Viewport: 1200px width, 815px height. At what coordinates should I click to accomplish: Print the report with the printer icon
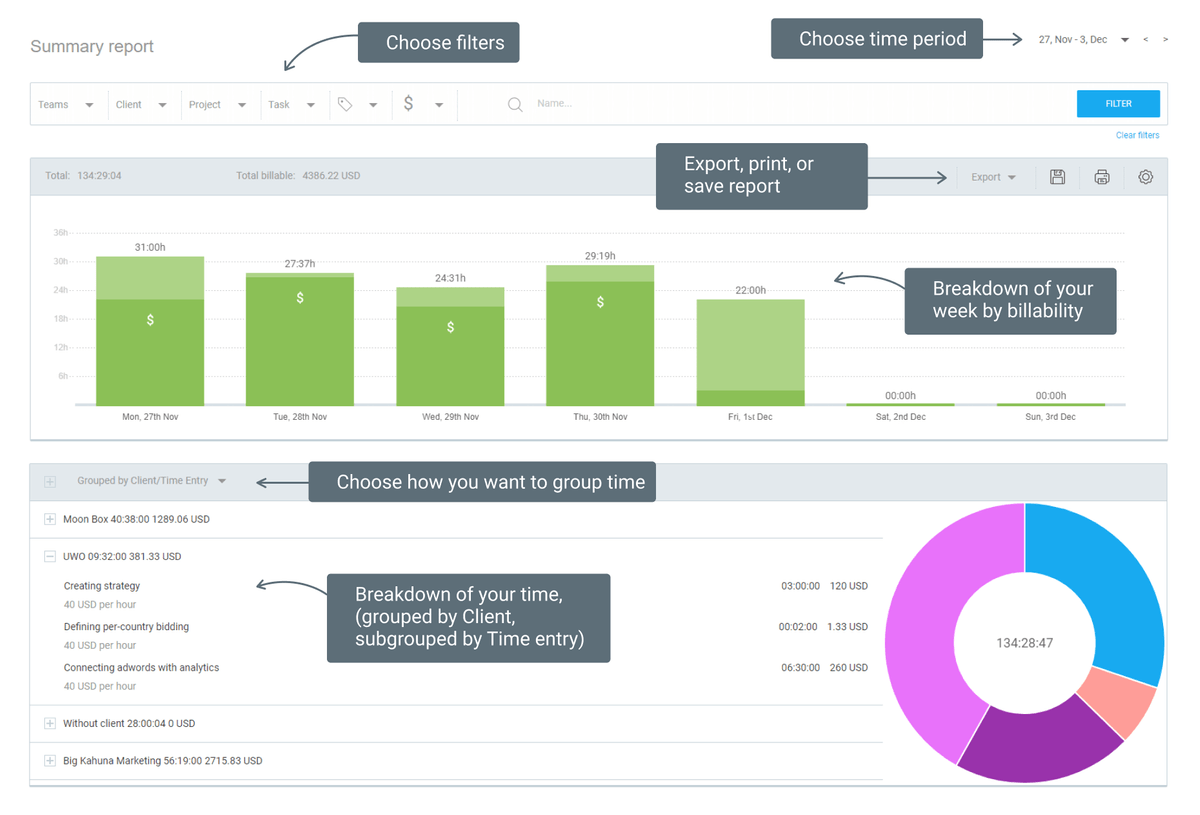point(1102,177)
